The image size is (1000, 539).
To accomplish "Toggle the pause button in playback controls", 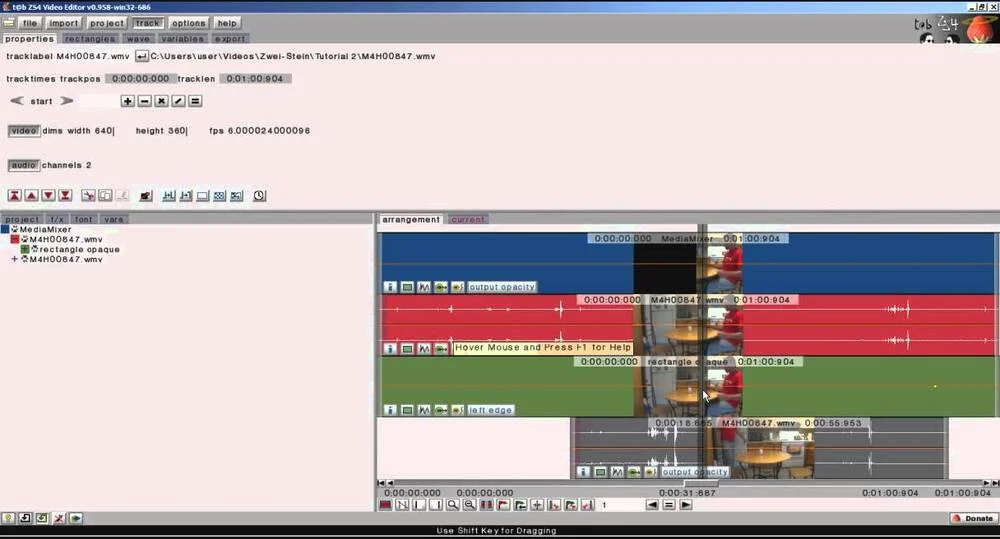I will point(669,505).
